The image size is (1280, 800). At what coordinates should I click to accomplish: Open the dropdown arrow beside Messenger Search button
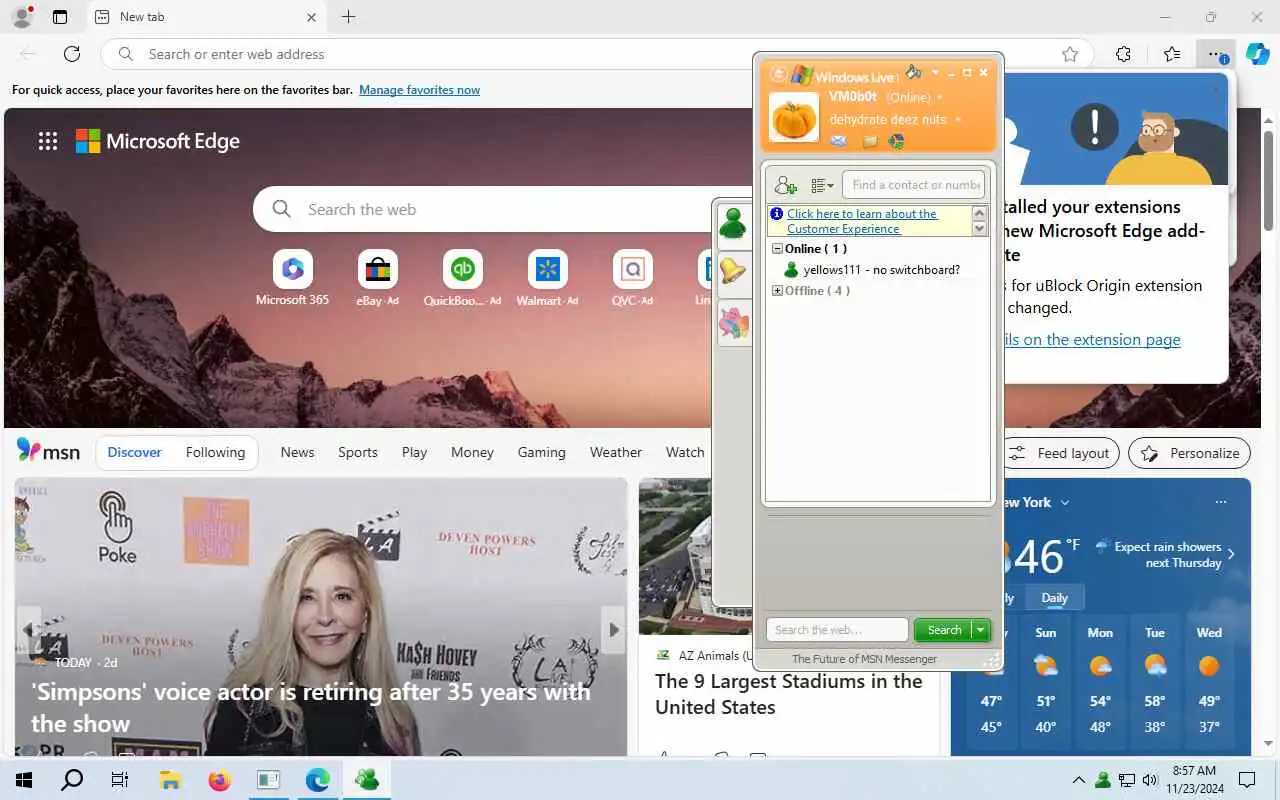981,630
